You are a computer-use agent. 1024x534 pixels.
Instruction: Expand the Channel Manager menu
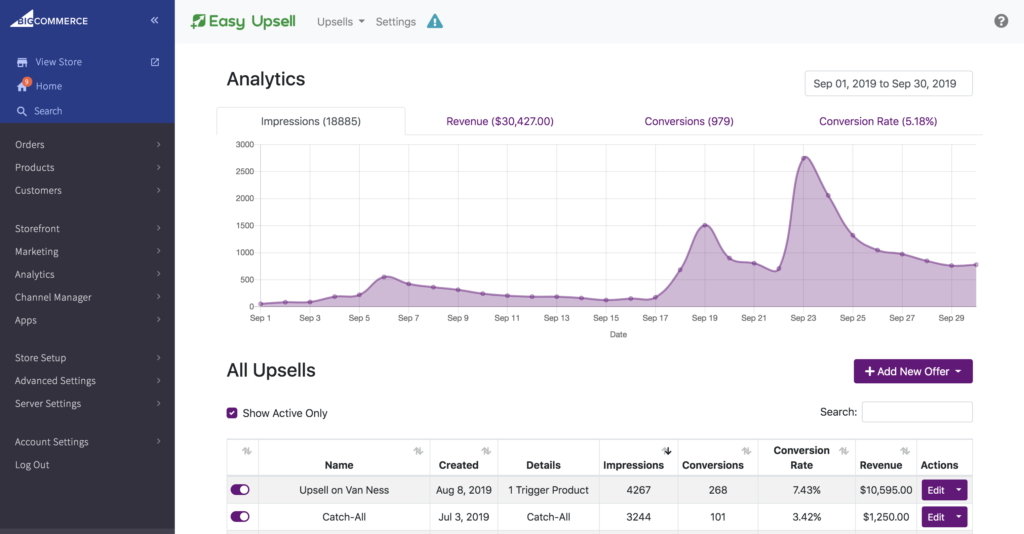(88, 297)
